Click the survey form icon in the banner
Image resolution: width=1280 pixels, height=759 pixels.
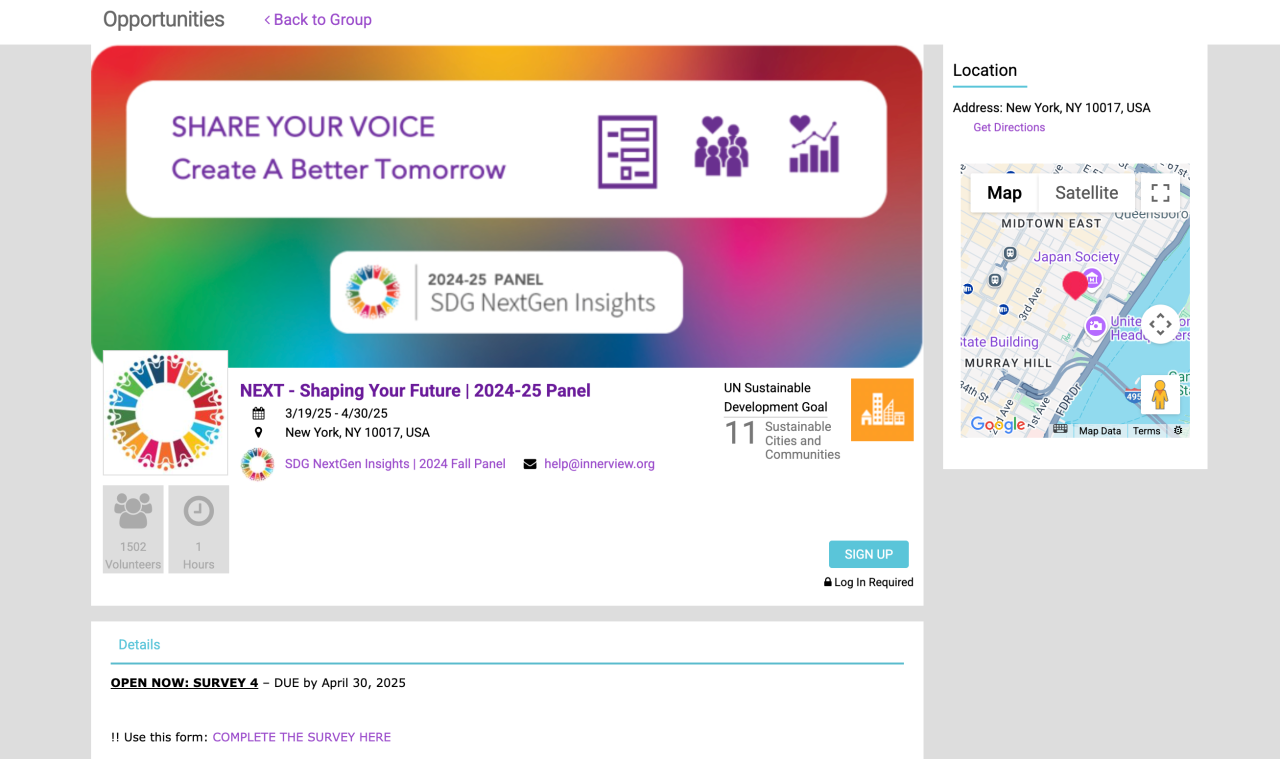[x=627, y=151]
